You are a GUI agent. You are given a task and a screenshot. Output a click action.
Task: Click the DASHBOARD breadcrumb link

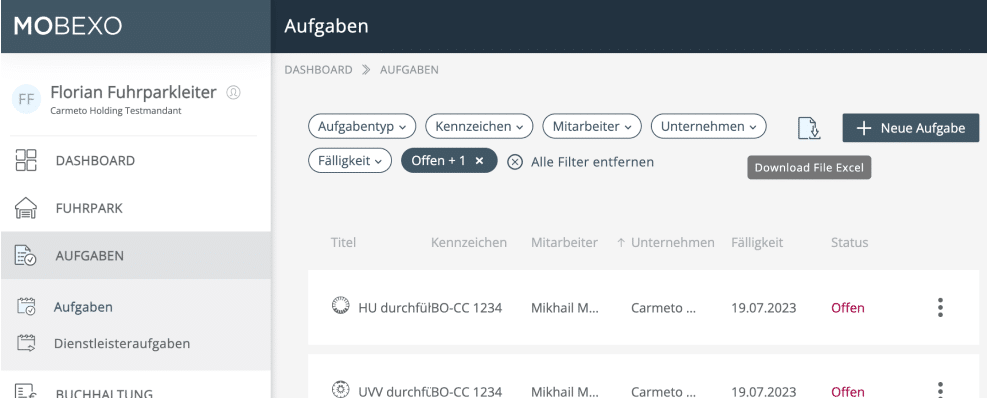coord(319,70)
